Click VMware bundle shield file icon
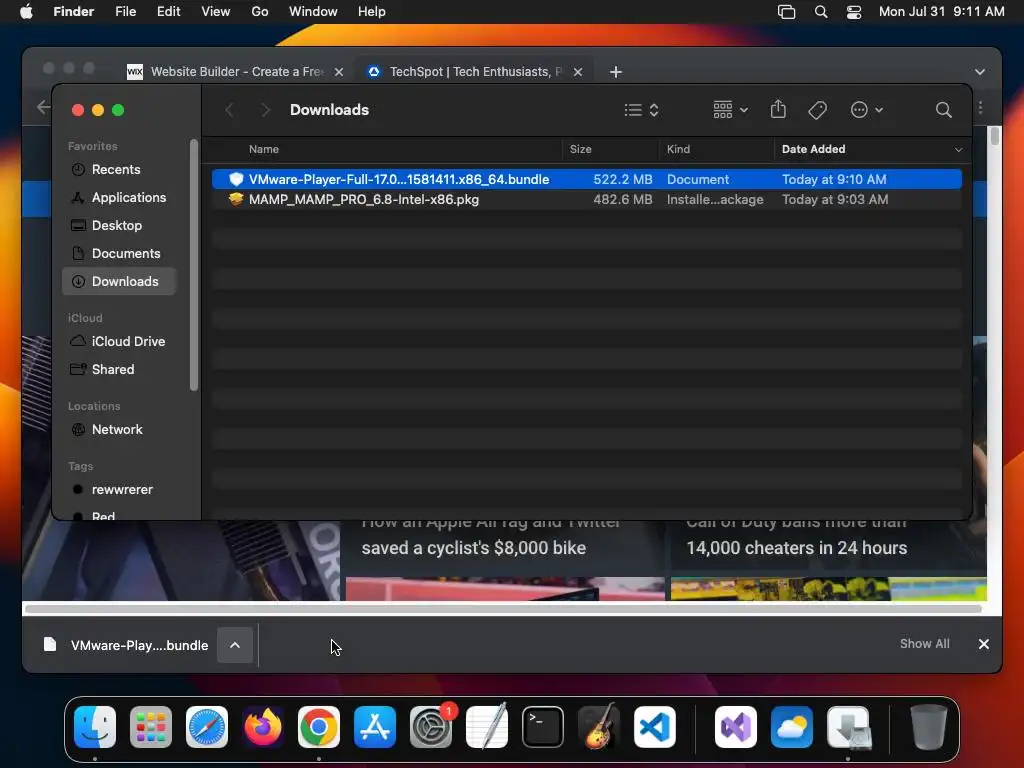1024x768 pixels. tap(236, 179)
